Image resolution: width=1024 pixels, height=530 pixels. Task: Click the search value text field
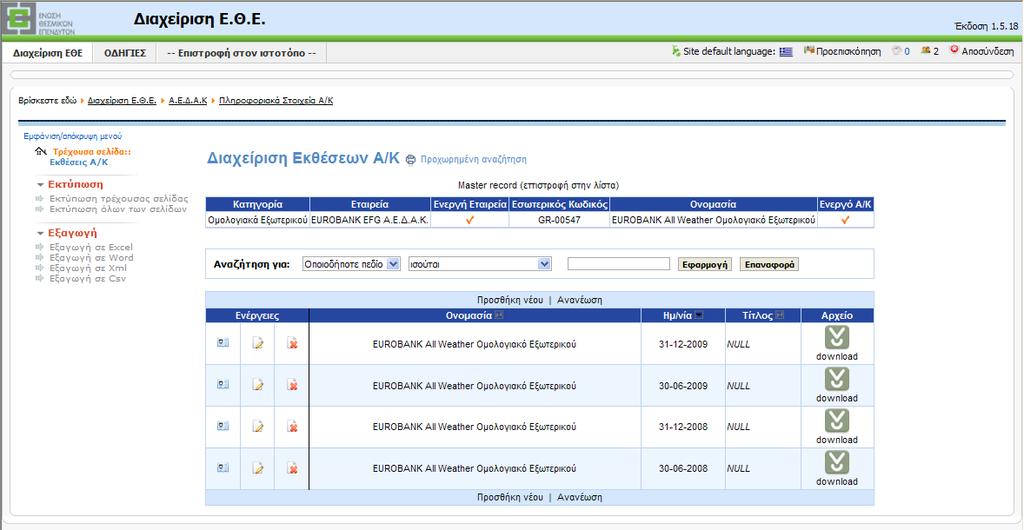coord(618,264)
